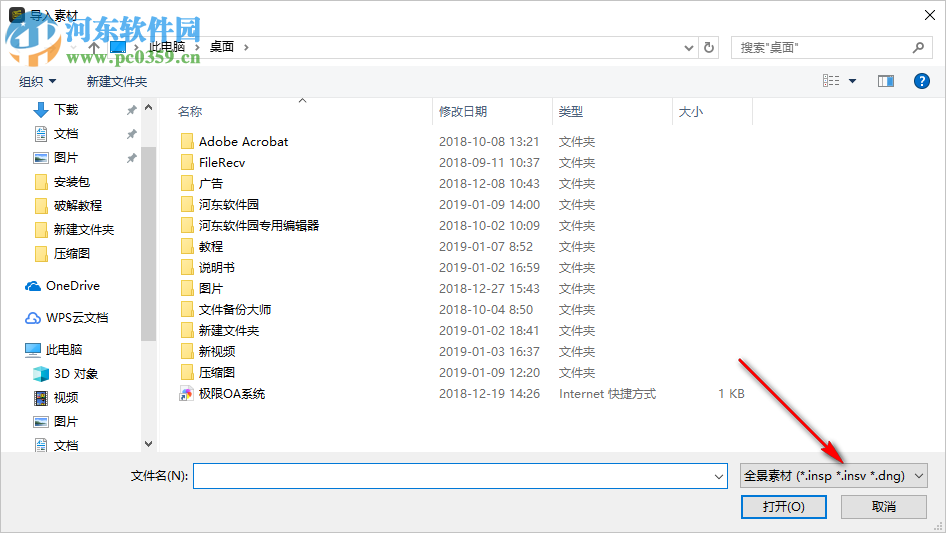The height and width of the screenshot is (533, 946).
Task: Open the 组织 dropdown menu
Action: [x=37, y=81]
